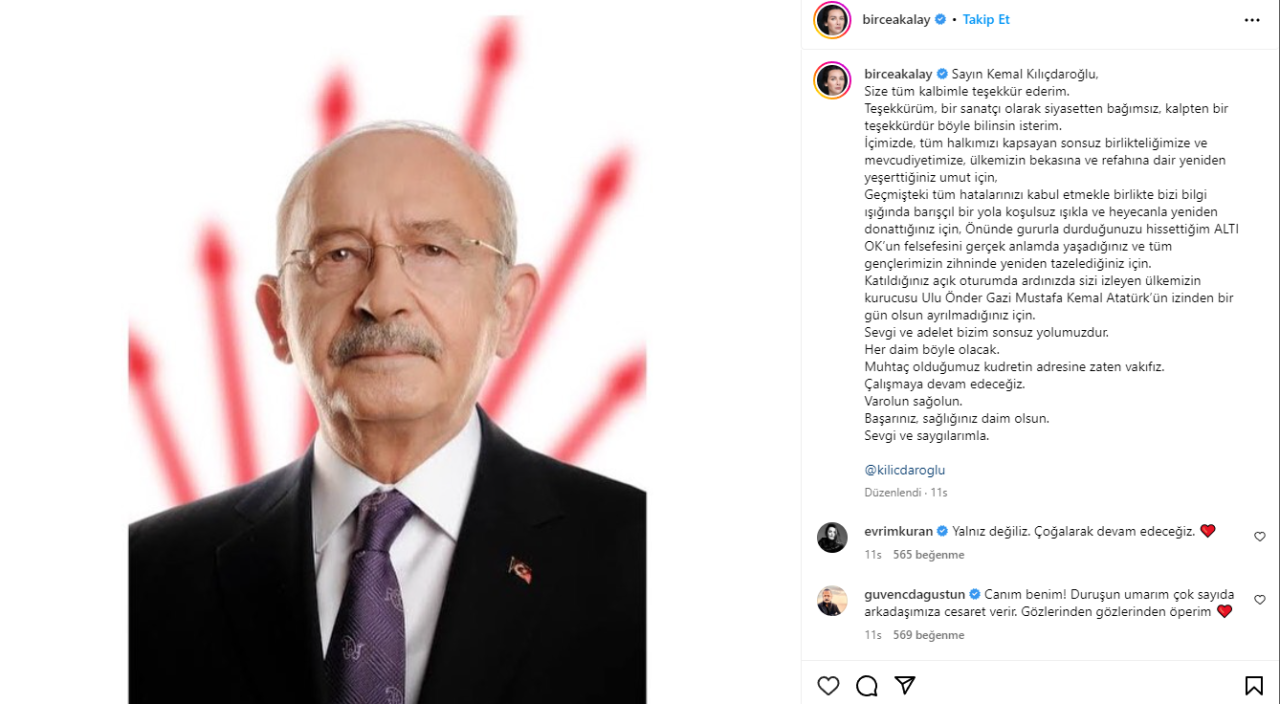Open comments with the speech bubble icon
Image resolution: width=1280 pixels, height=704 pixels.
click(867, 685)
